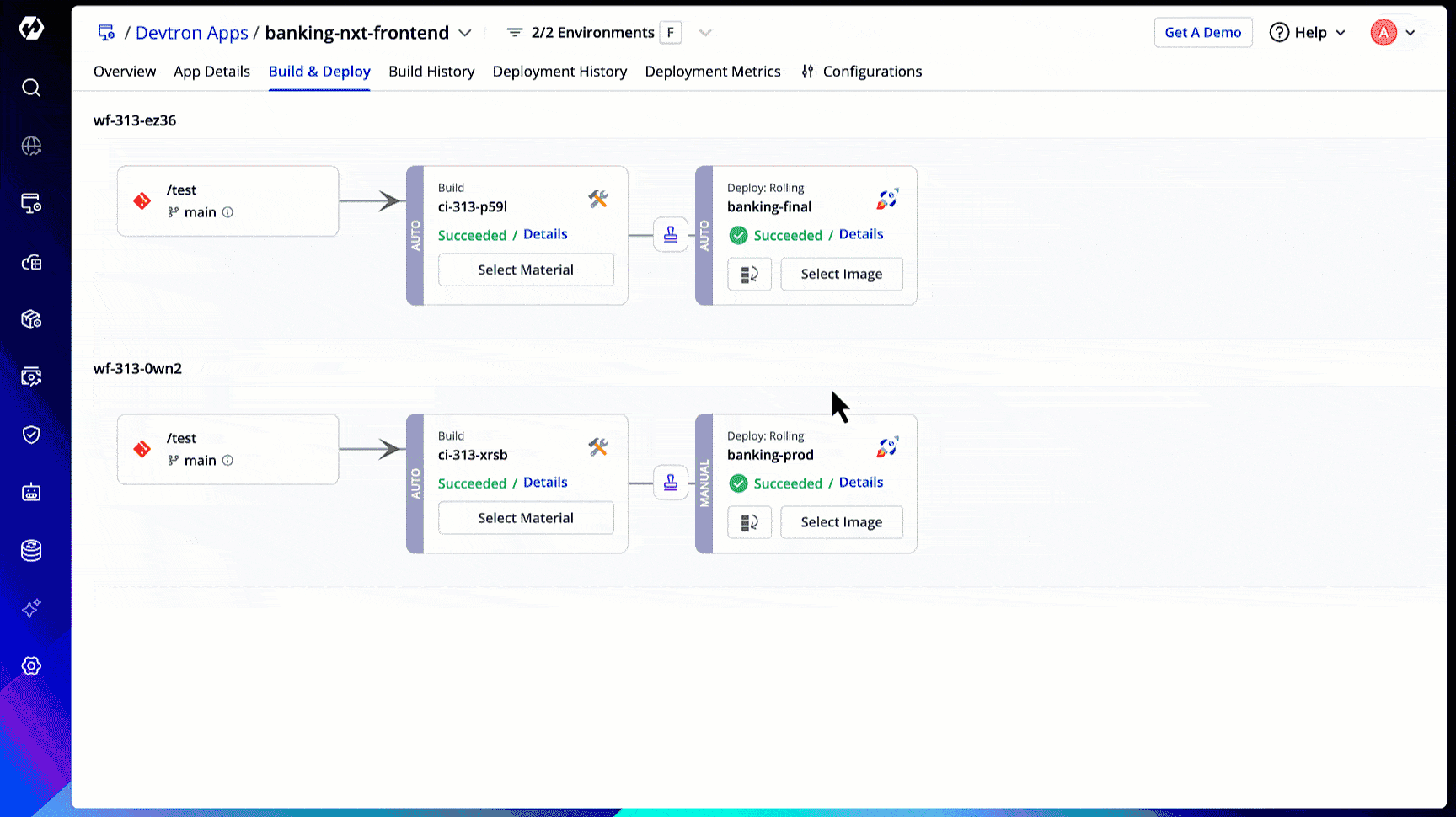The width and height of the screenshot is (1456, 817).
Task: Switch to the Deployment Metrics tab
Action: pyautogui.click(x=713, y=72)
